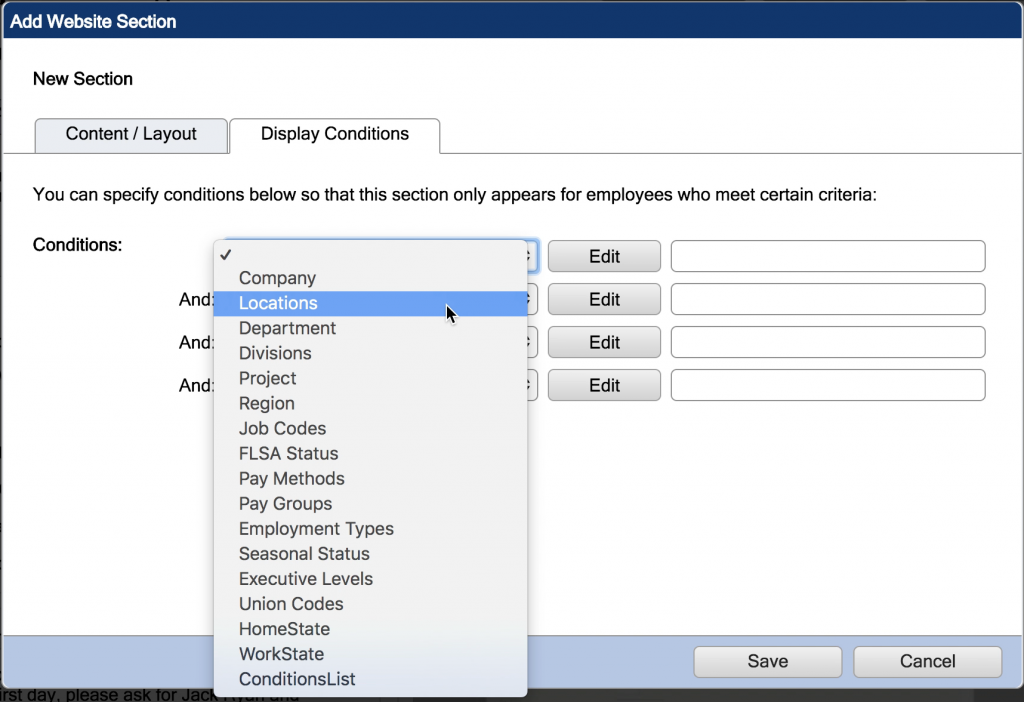Viewport: 1024px width, 702px height.
Task: Choose Pay Groups condition type
Action: (285, 503)
